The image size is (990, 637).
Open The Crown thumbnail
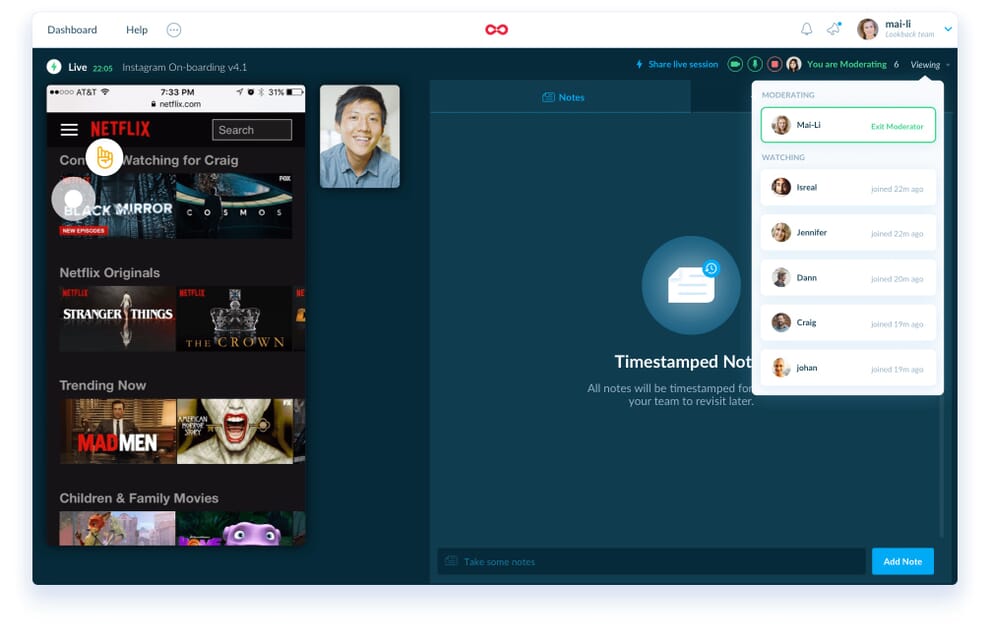point(234,319)
